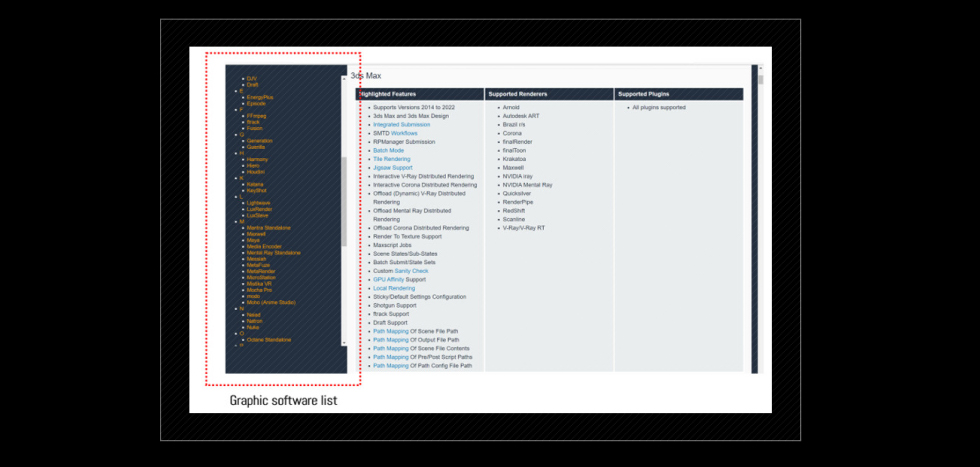
Task: Open the GPU Affinity link
Action: pos(389,279)
